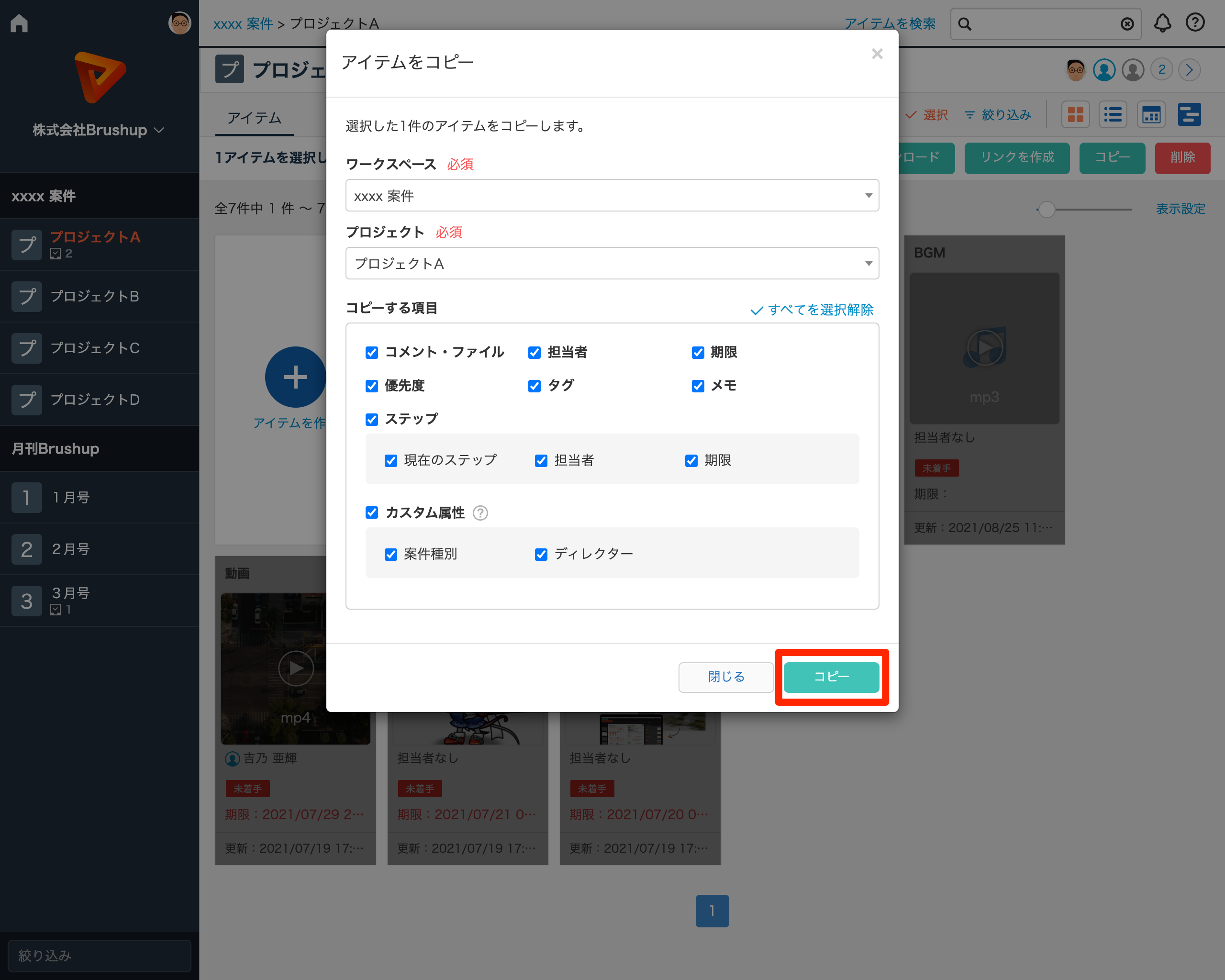
Task: Clear the search field icon
Action: [1127, 24]
